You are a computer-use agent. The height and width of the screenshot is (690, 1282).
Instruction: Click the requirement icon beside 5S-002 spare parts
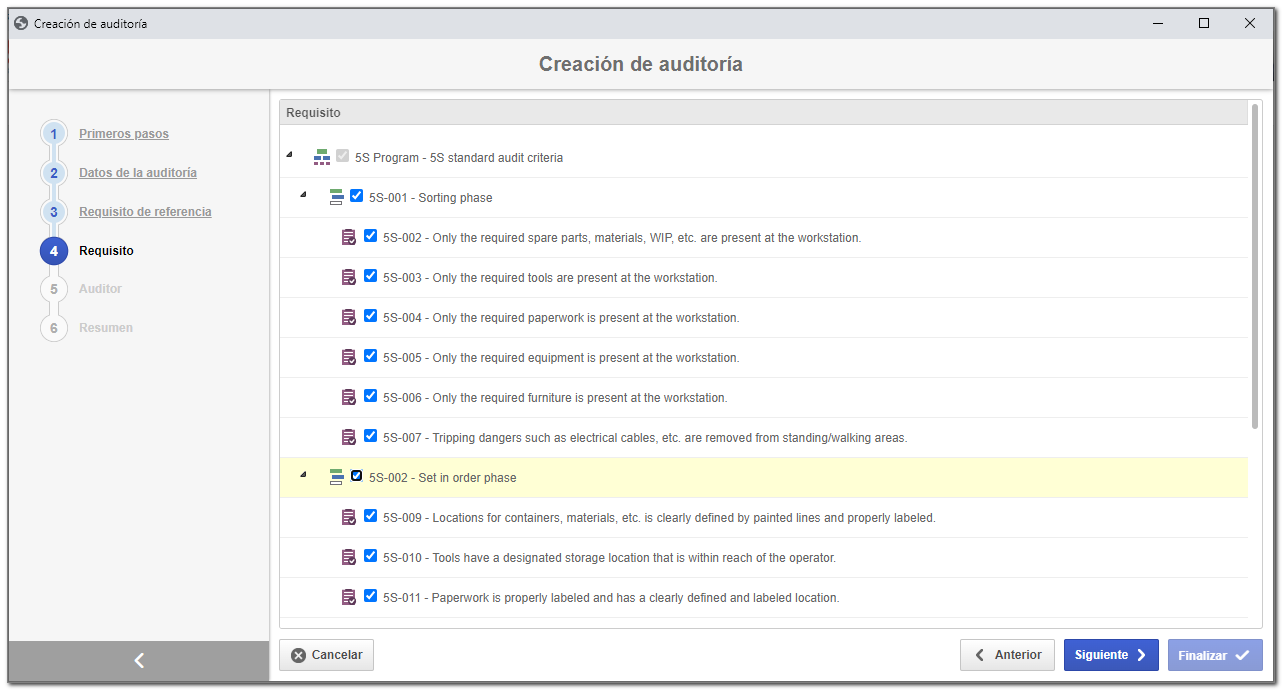coord(349,237)
